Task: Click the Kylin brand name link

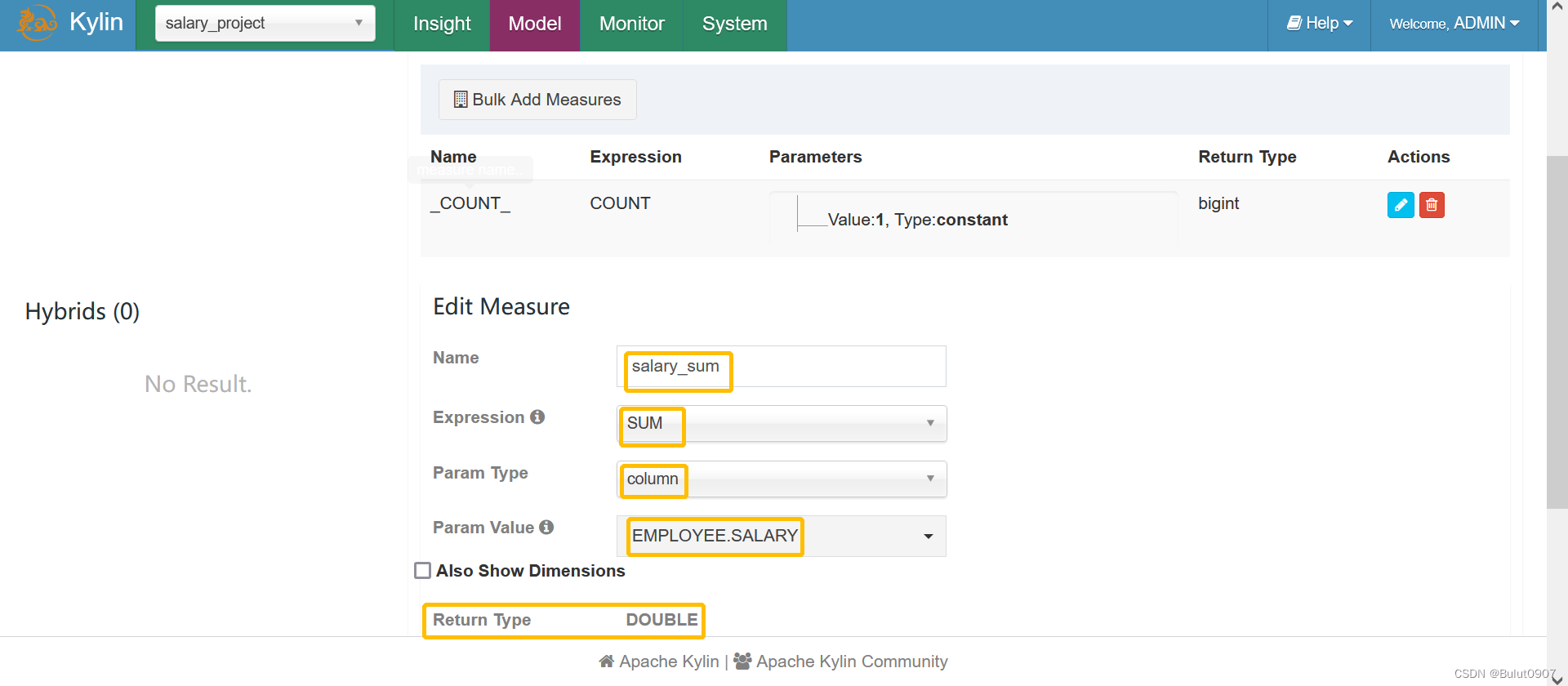Action: [96, 22]
